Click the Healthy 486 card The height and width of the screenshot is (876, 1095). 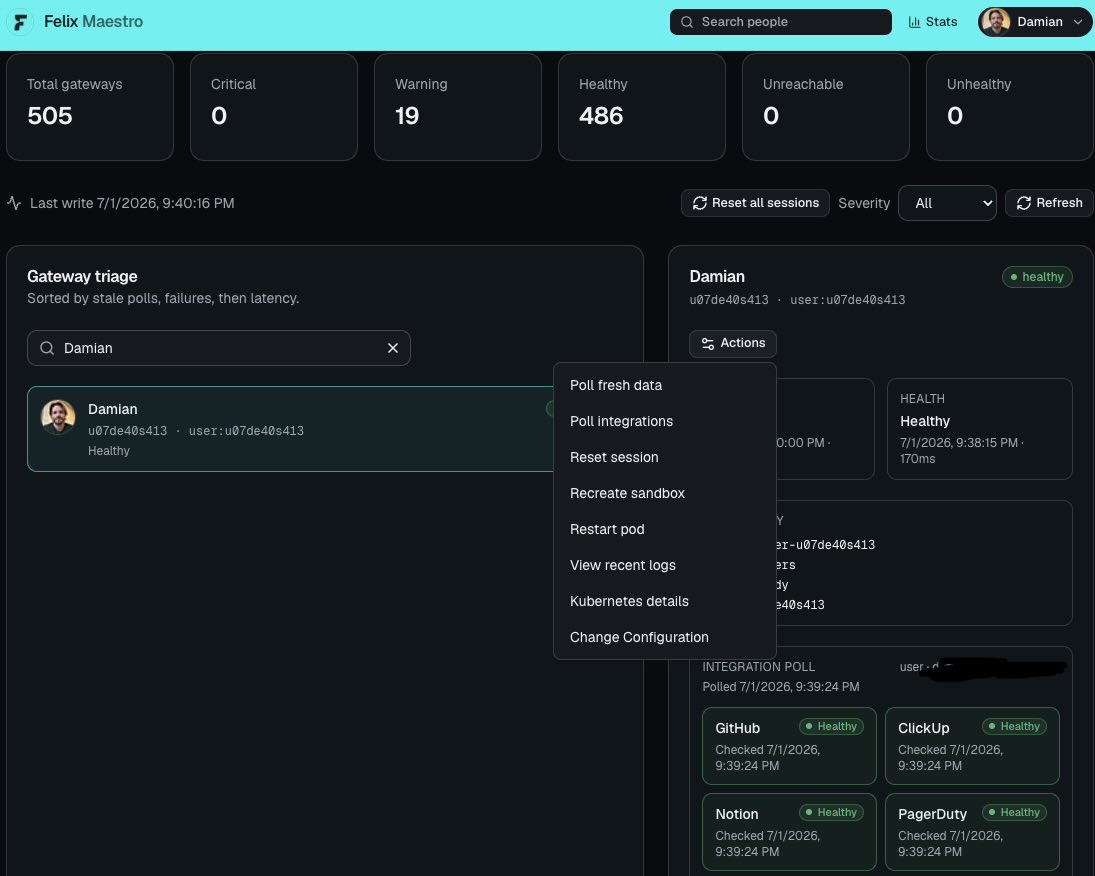pyautogui.click(x=642, y=107)
